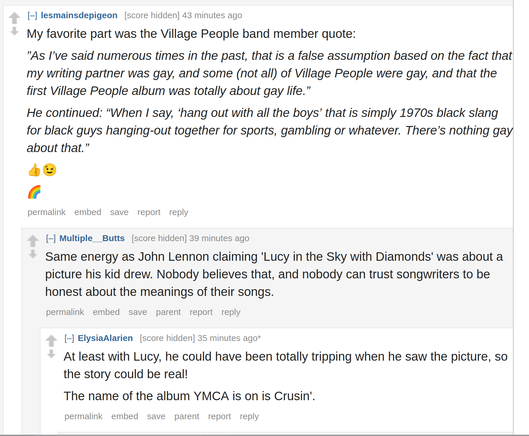Image resolution: width=529 pixels, height=436 pixels.
Task: Open Multiple__Butts user profile
Action: coord(92,238)
